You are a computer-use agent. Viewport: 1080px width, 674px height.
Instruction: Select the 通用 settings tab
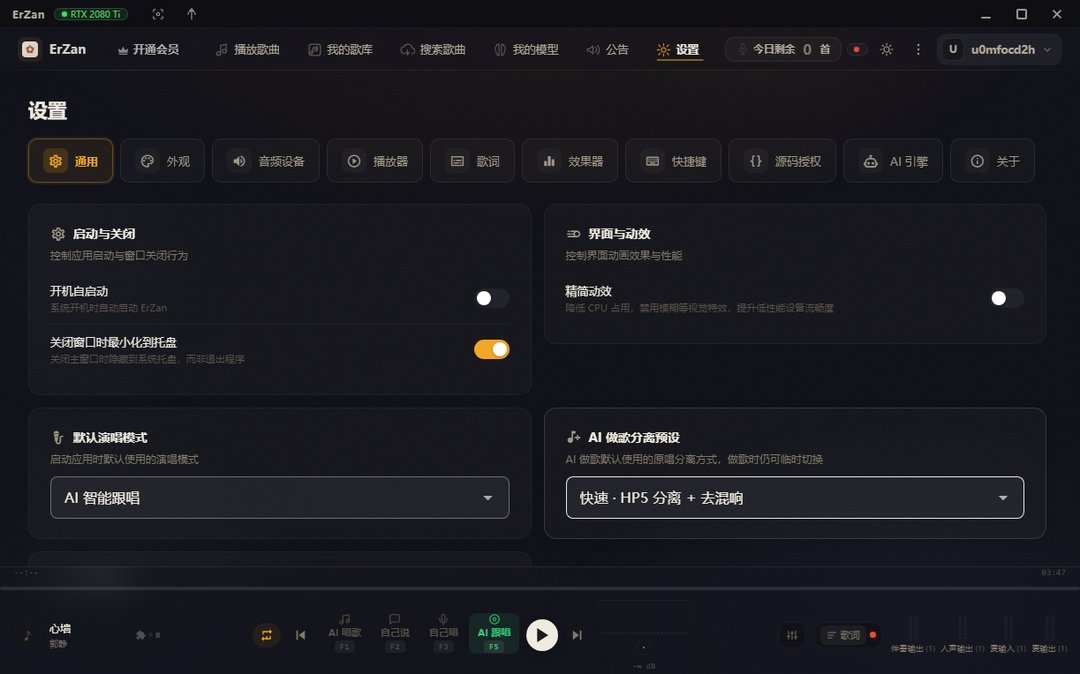(71, 161)
